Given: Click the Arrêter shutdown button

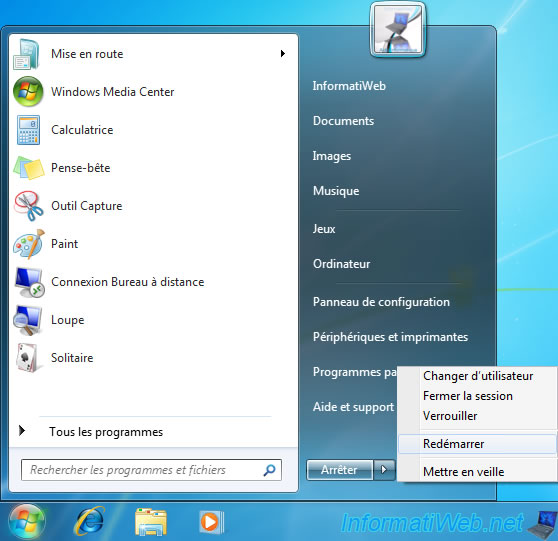Looking at the screenshot, I should point(339,470).
